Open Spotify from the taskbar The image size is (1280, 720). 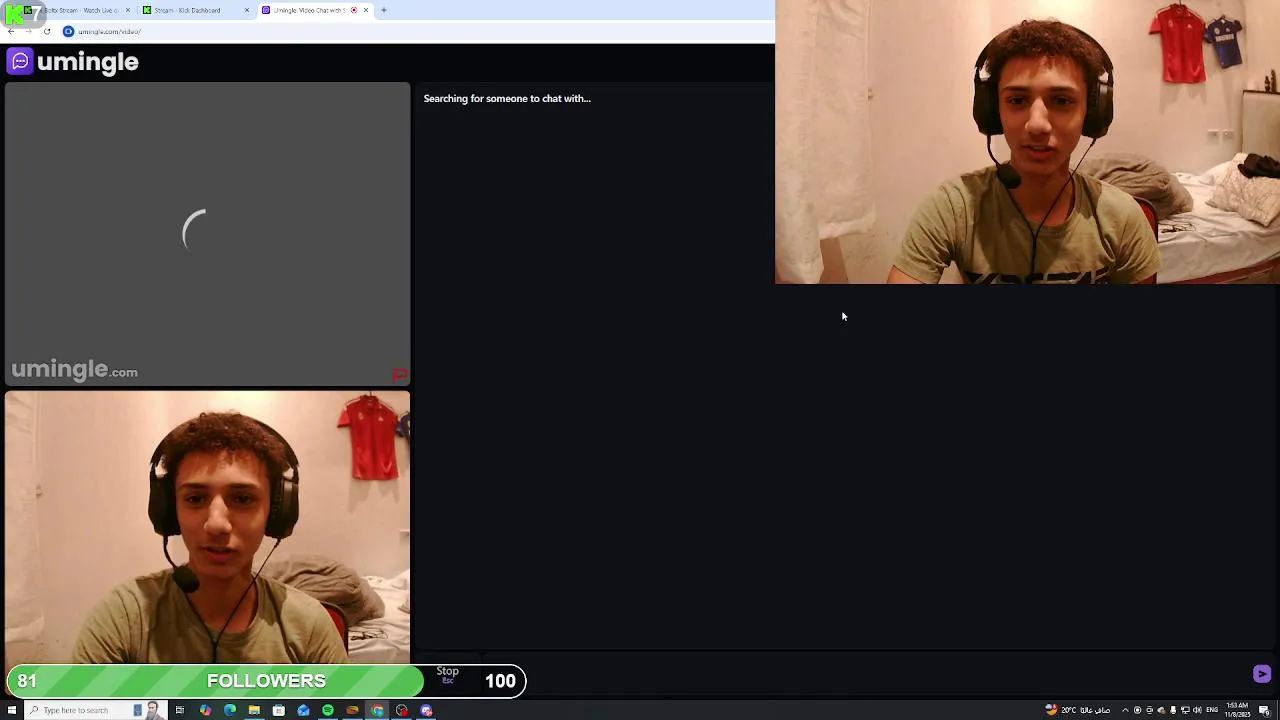point(328,710)
